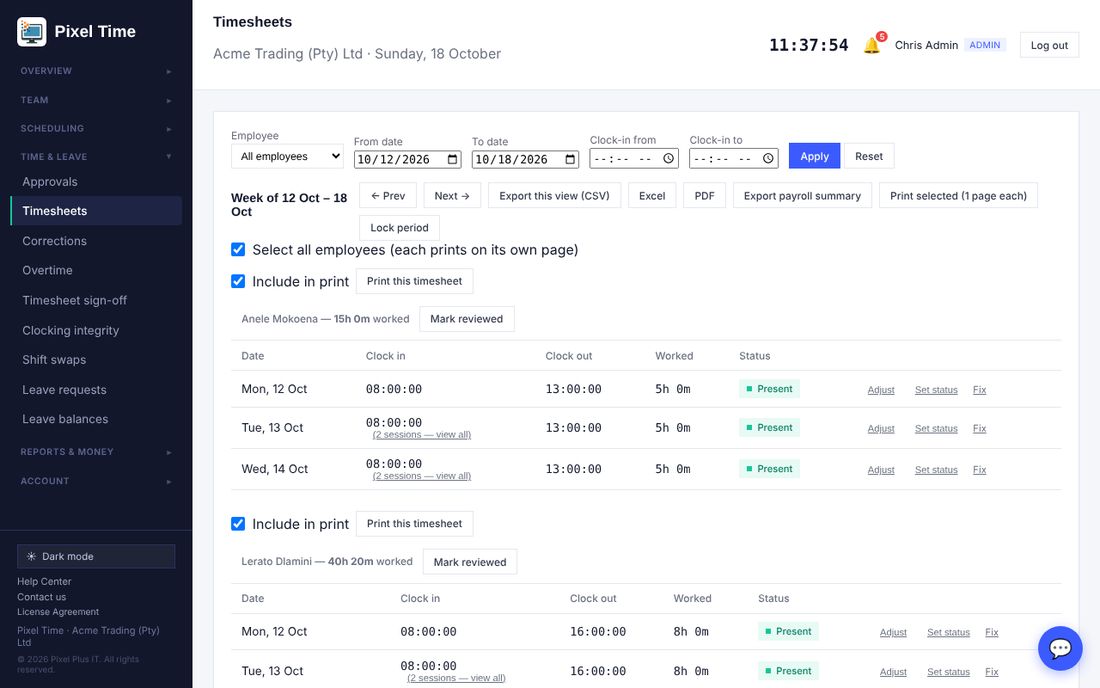Click Adjust on Anele's Mon, 12 Oct row
Viewport: 1100px width, 688px height.
click(881, 390)
